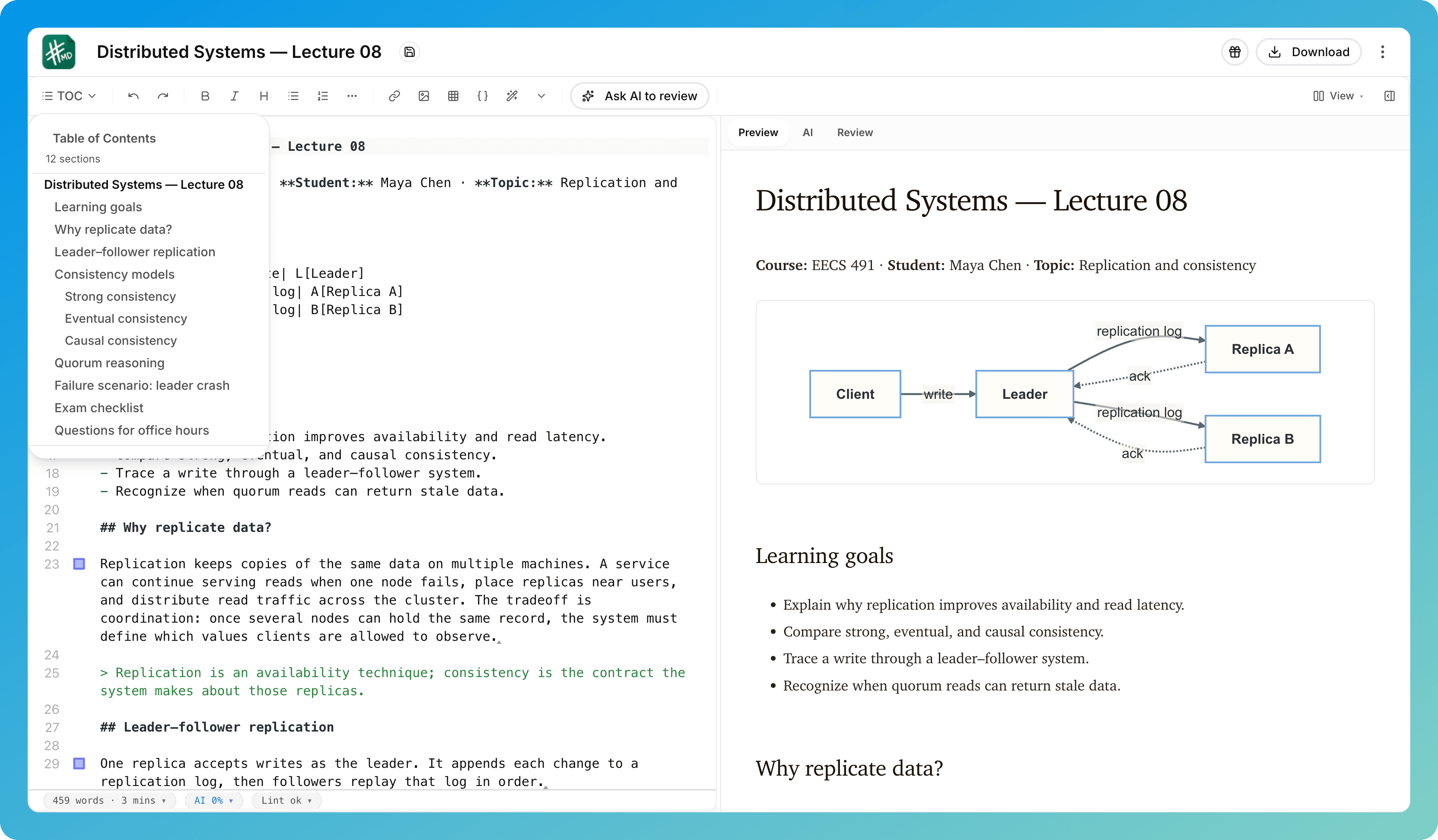Toggle italic formatting

(x=234, y=96)
